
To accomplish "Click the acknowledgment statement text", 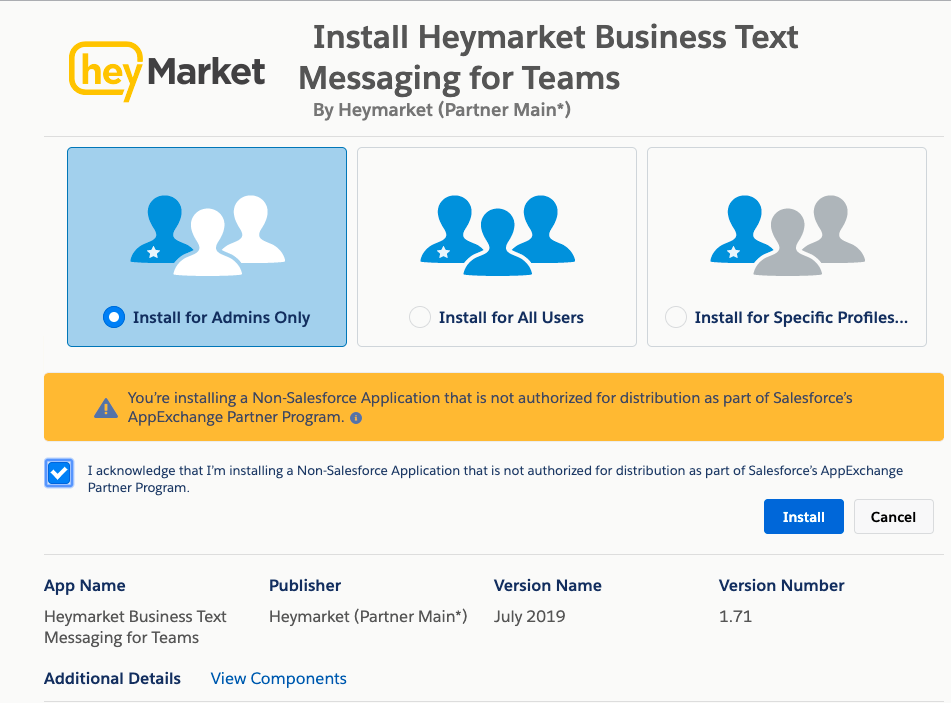I will [496, 479].
